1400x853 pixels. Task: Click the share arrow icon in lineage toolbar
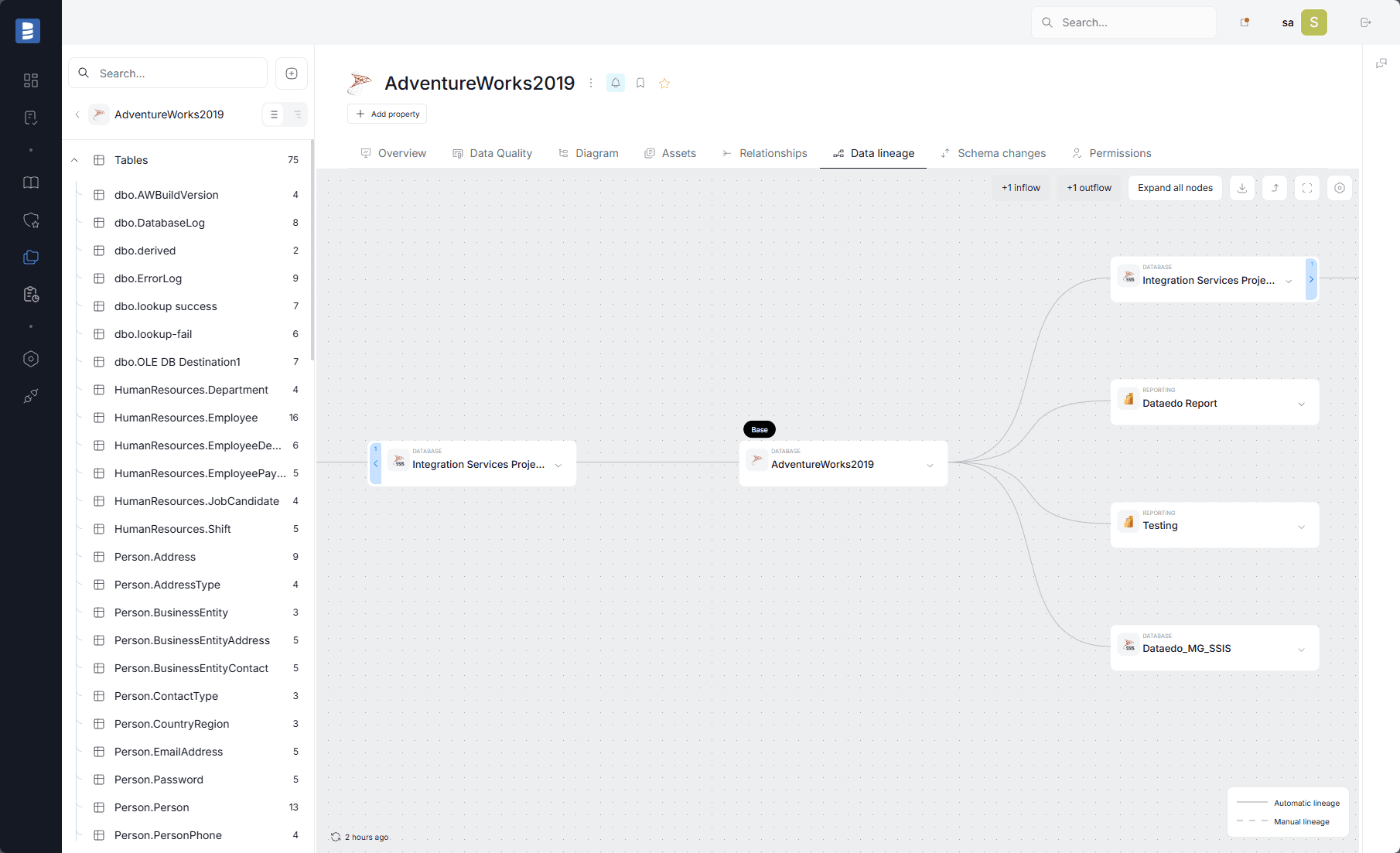[1275, 188]
